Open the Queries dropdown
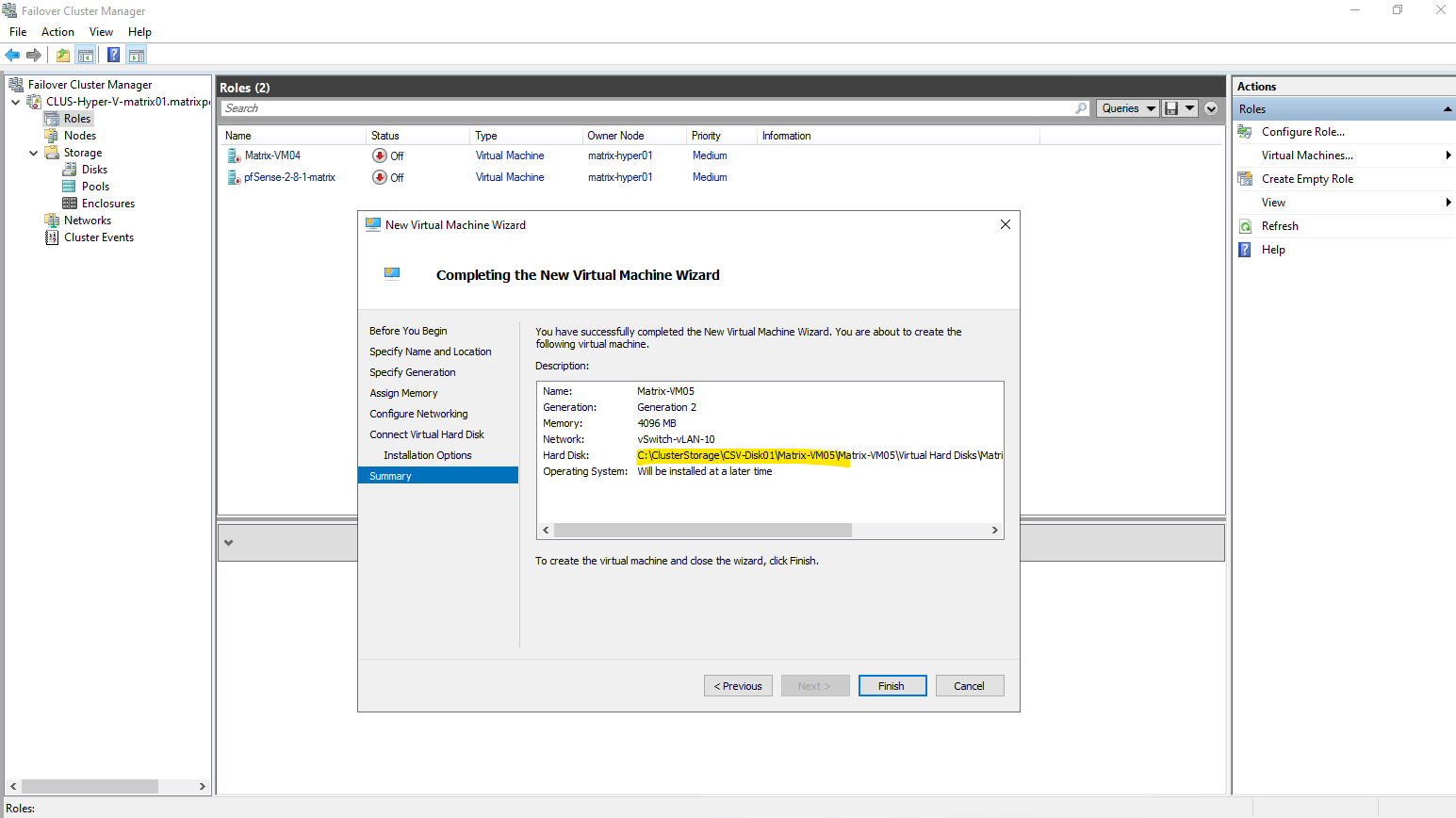The width and height of the screenshot is (1456, 818). tap(1127, 108)
